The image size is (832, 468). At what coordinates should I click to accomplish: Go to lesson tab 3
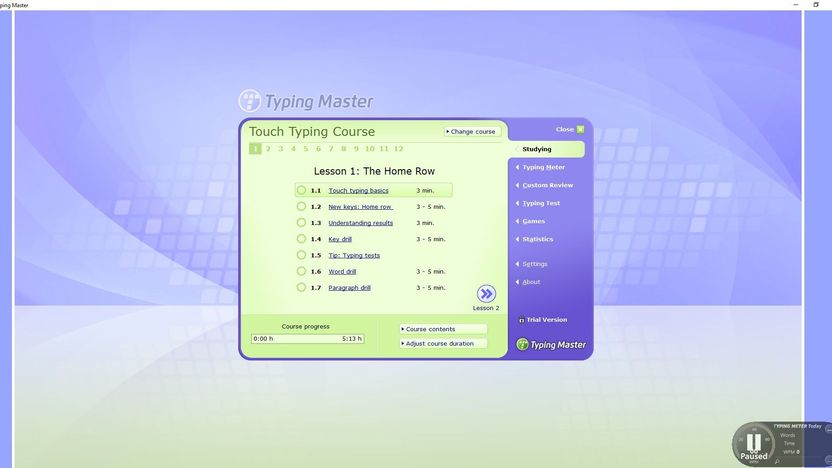(x=281, y=149)
